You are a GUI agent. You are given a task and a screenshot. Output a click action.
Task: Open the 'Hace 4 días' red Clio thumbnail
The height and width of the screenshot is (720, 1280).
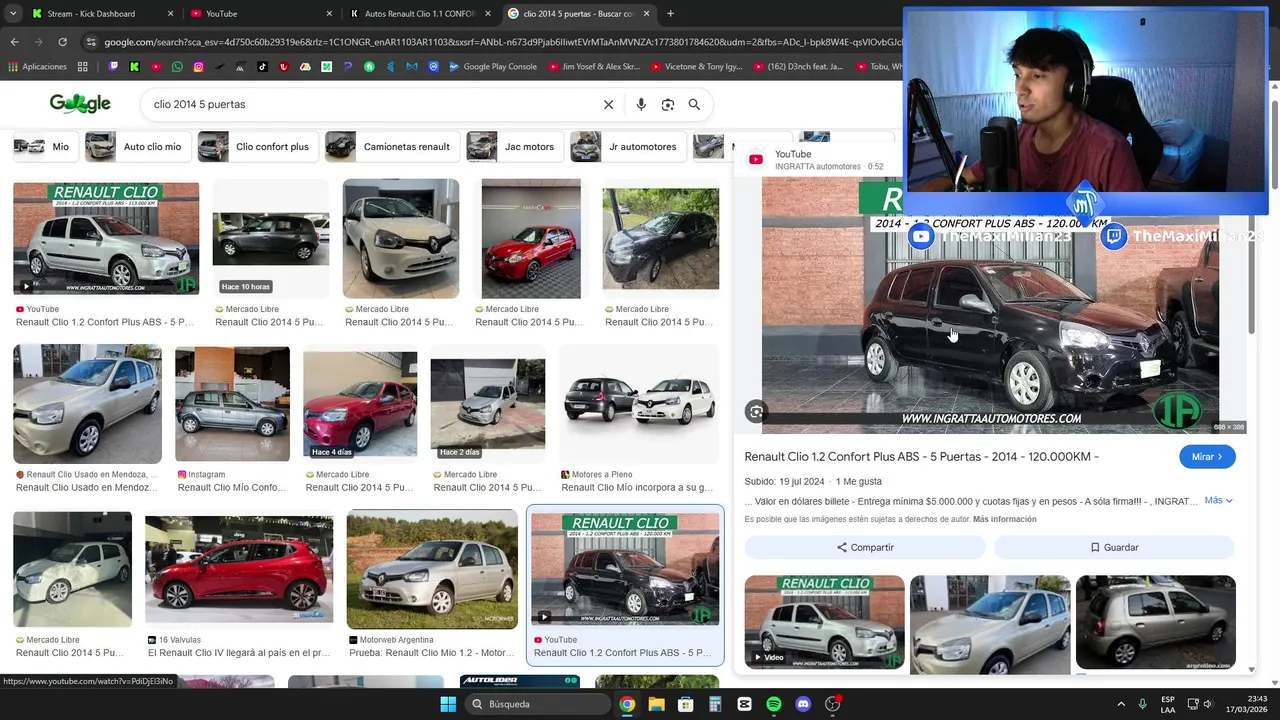tap(360, 404)
